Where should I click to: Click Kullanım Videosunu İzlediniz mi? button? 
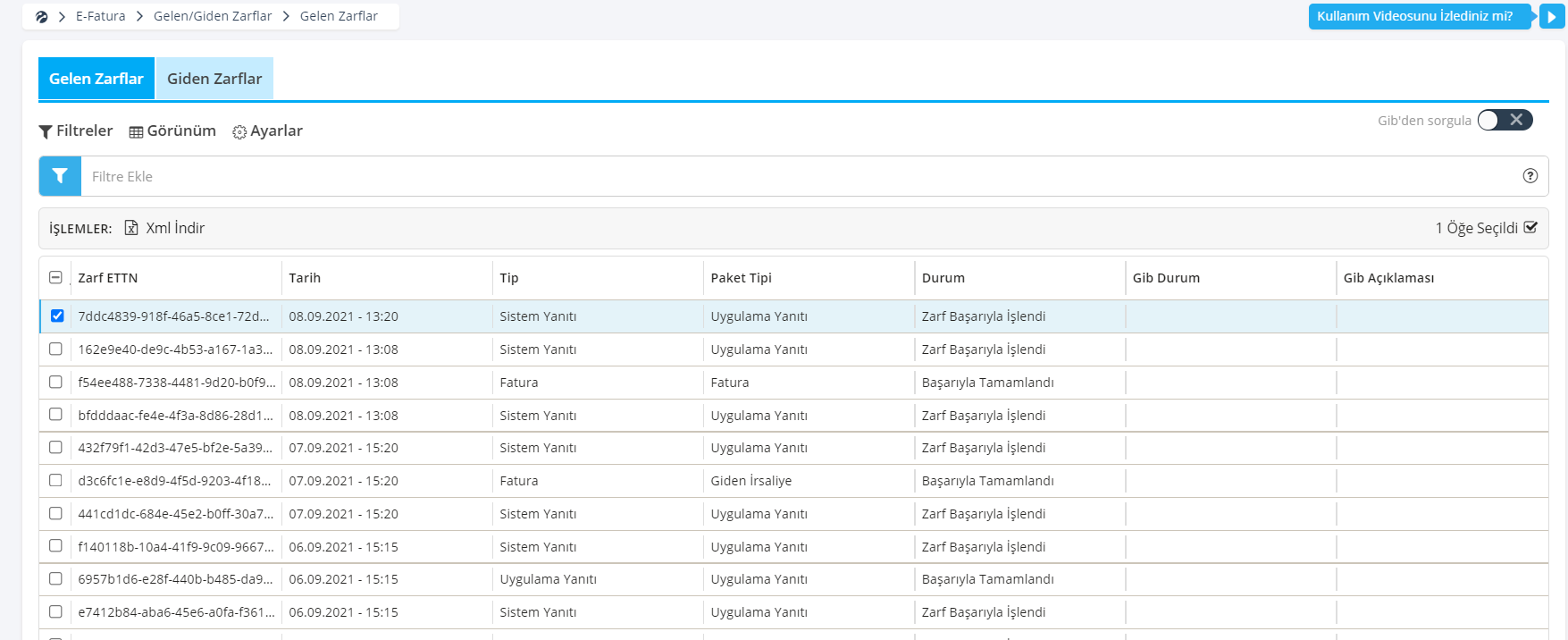(x=1421, y=16)
